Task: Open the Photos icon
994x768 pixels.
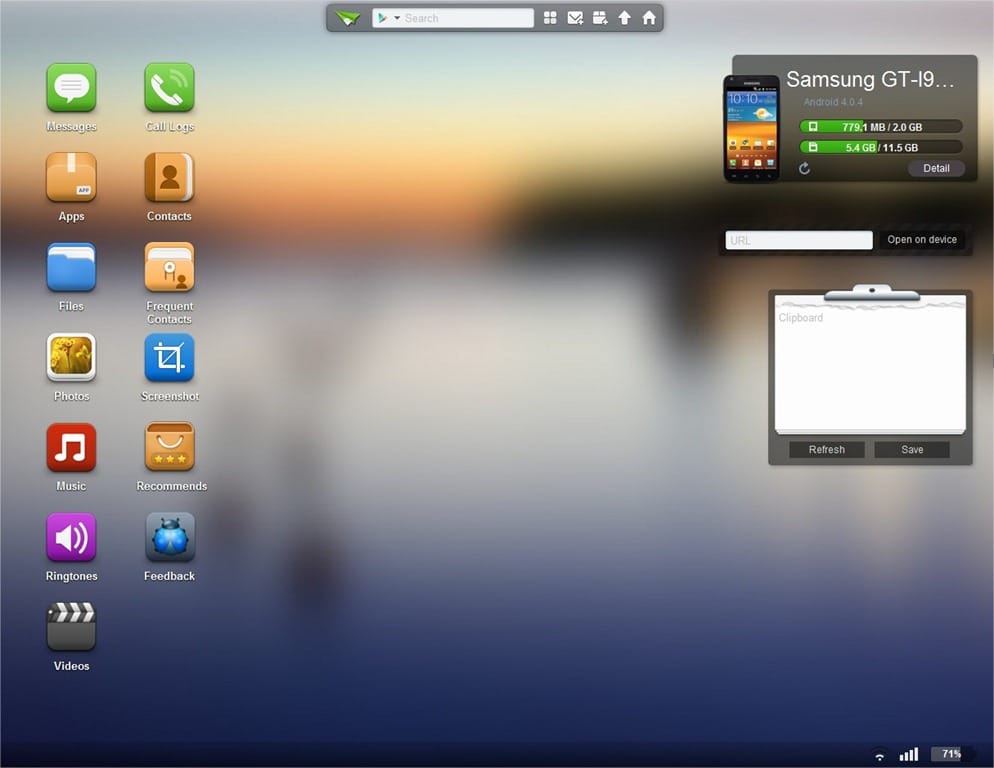Action: pyautogui.click(x=71, y=357)
